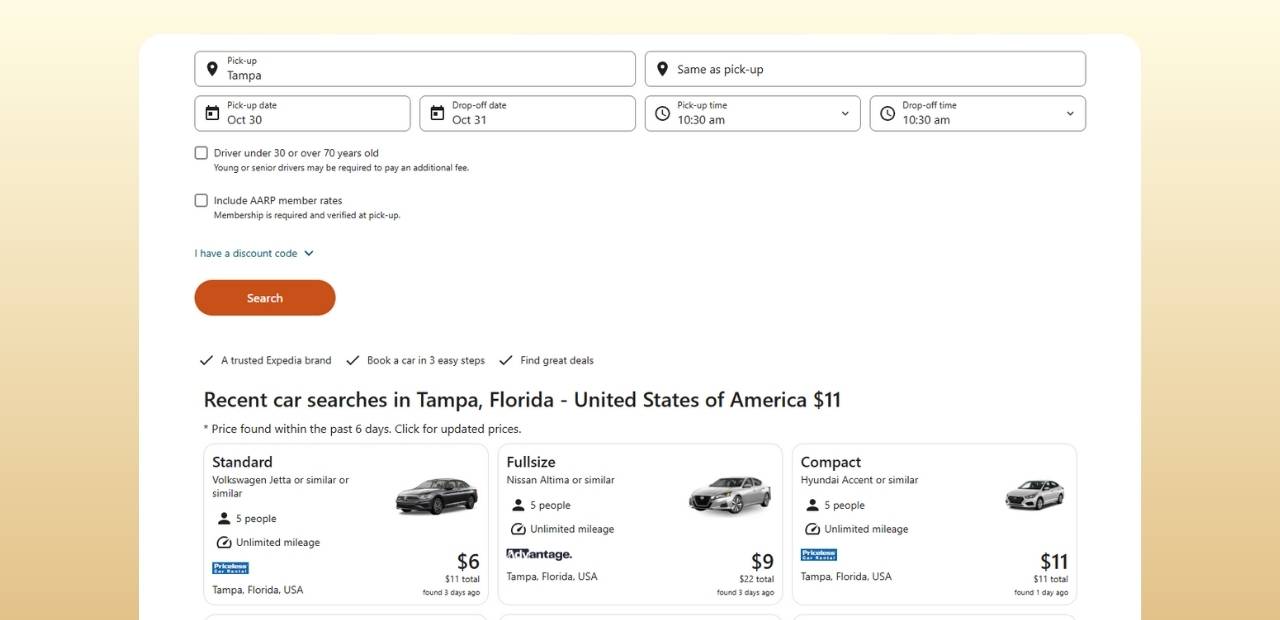1280x620 pixels.
Task: Click the checkmark beside 'A trusted Expedia brand'
Action: pyautogui.click(x=206, y=360)
